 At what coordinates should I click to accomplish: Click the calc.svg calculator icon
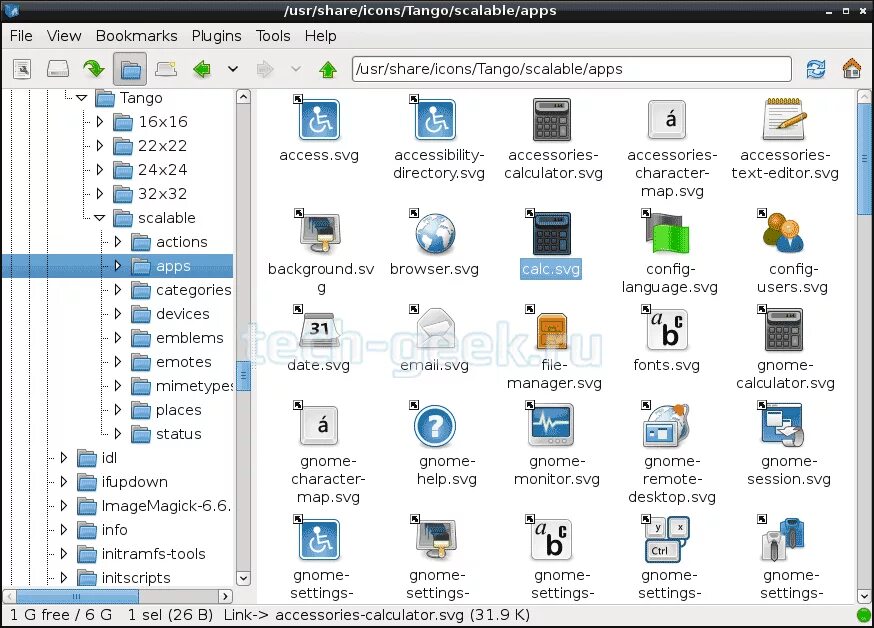tap(552, 233)
